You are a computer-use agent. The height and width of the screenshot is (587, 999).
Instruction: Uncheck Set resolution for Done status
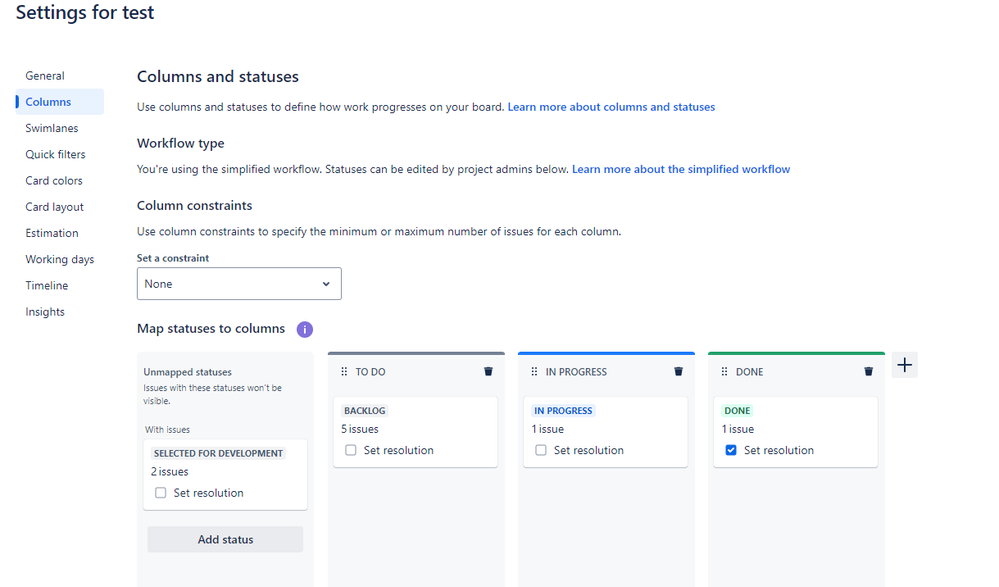[731, 451]
